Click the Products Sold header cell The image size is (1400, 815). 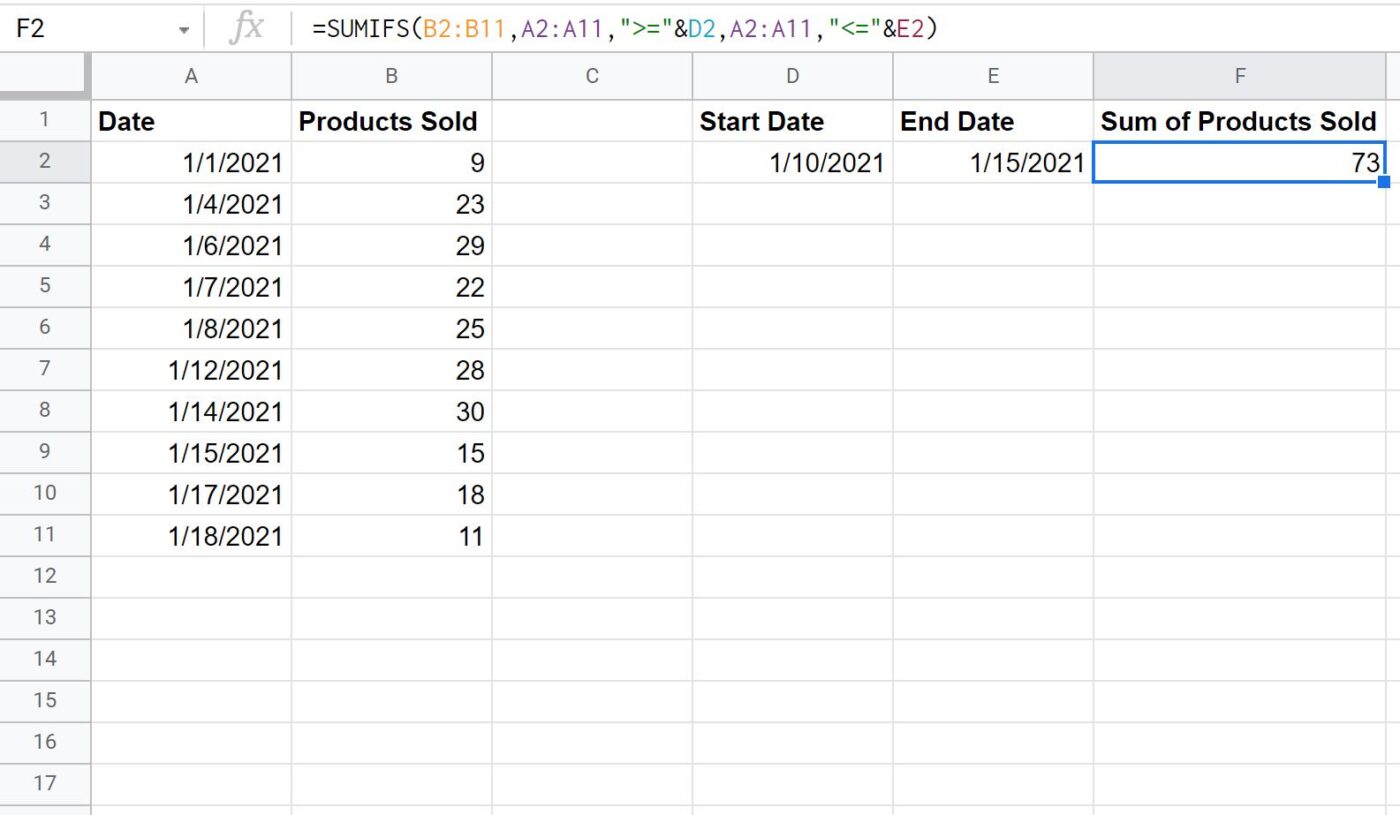point(391,121)
